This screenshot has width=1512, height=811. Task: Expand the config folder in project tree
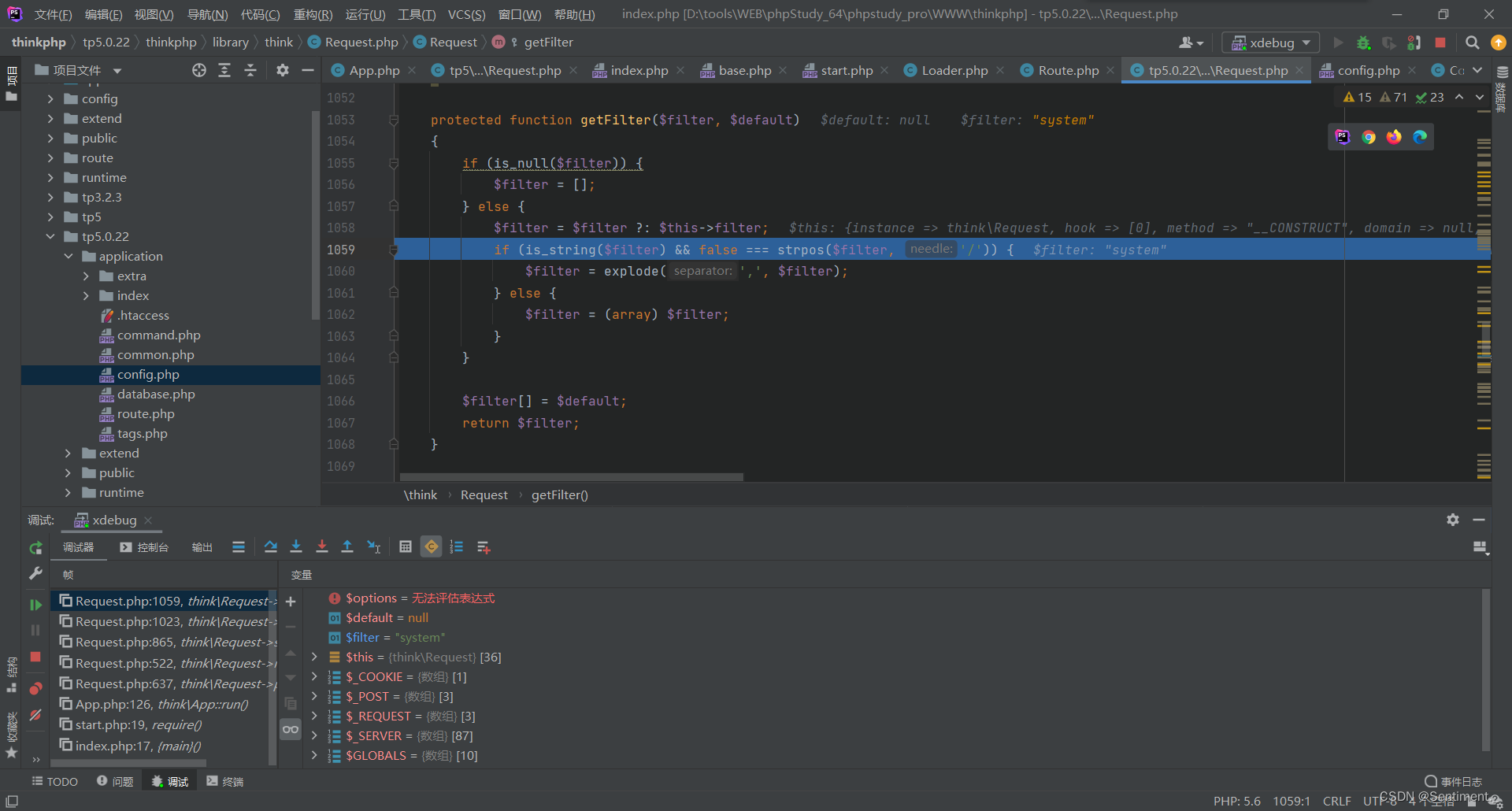tap(50, 98)
